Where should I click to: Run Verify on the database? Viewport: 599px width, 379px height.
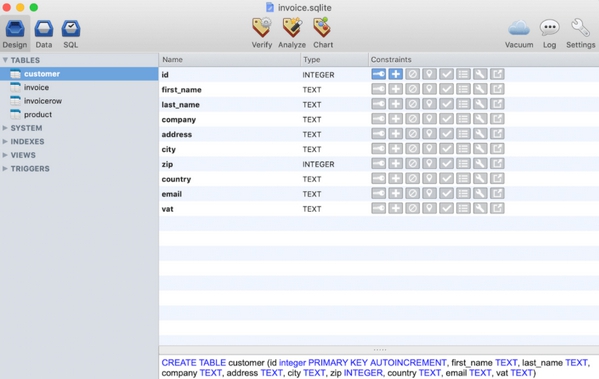[x=262, y=33]
